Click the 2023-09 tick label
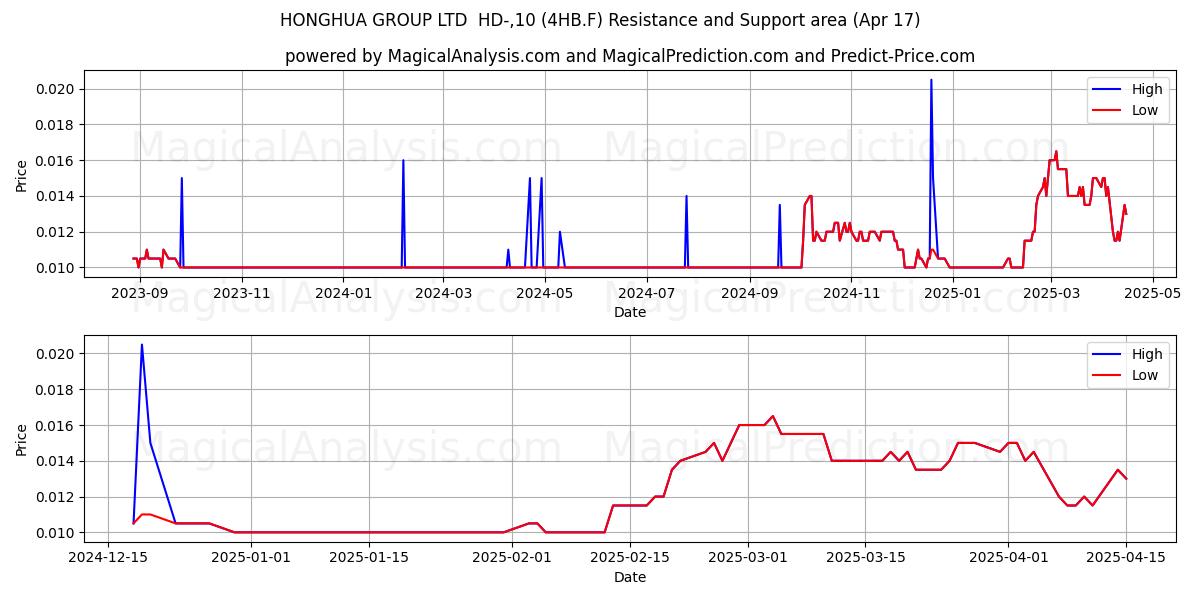Image resolution: width=1200 pixels, height=600 pixels. (139, 293)
